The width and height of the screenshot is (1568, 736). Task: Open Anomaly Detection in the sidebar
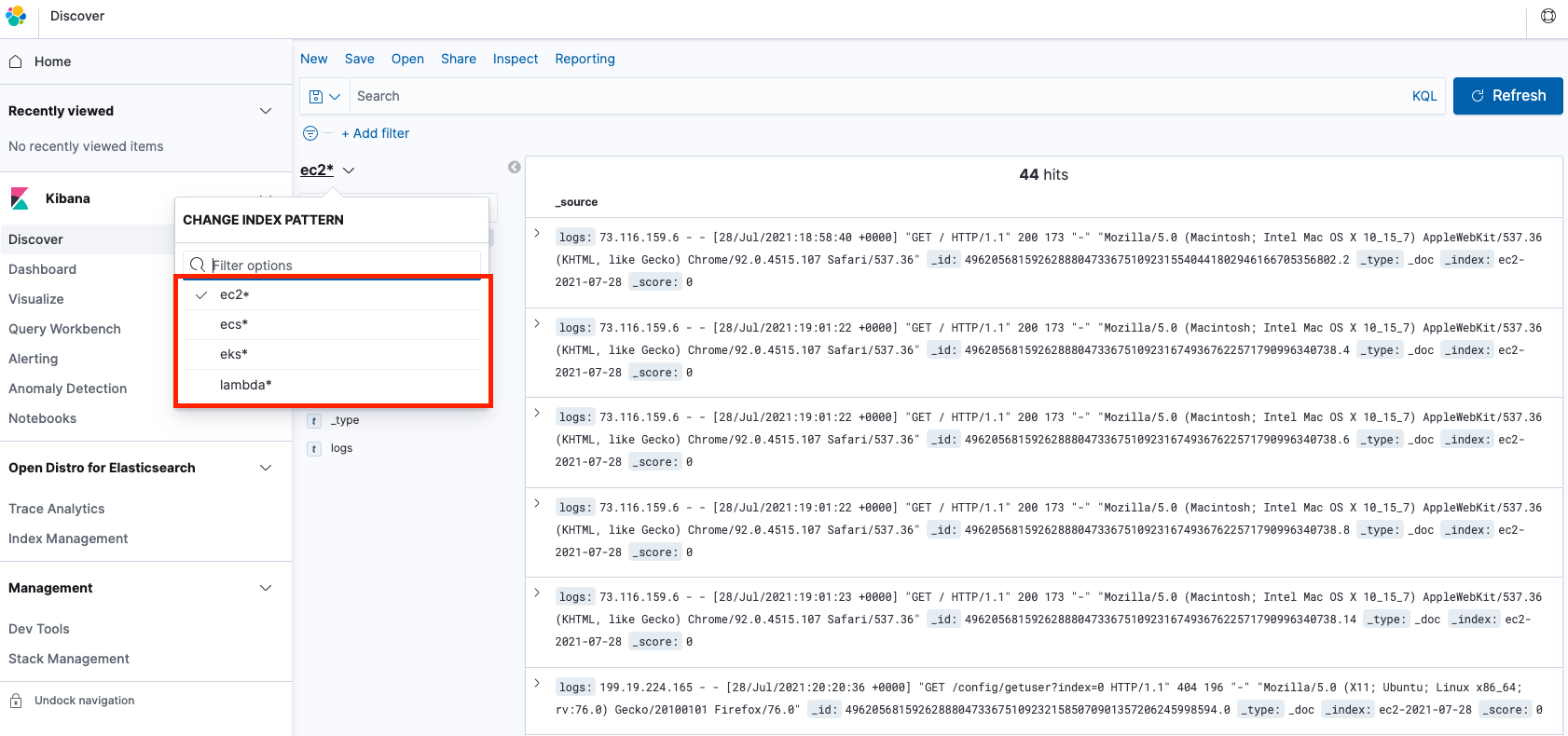point(68,388)
